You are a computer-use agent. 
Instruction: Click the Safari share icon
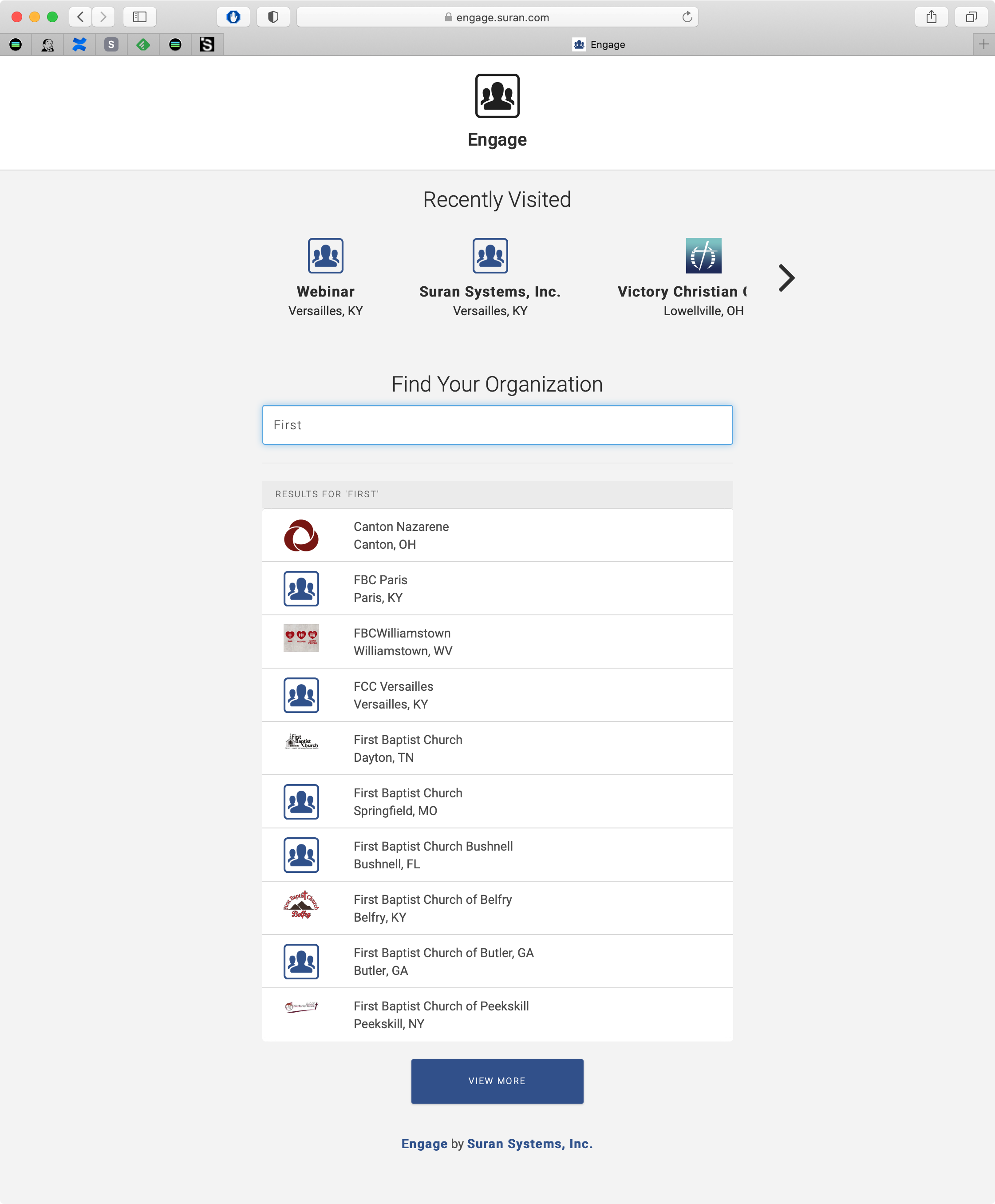click(932, 16)
